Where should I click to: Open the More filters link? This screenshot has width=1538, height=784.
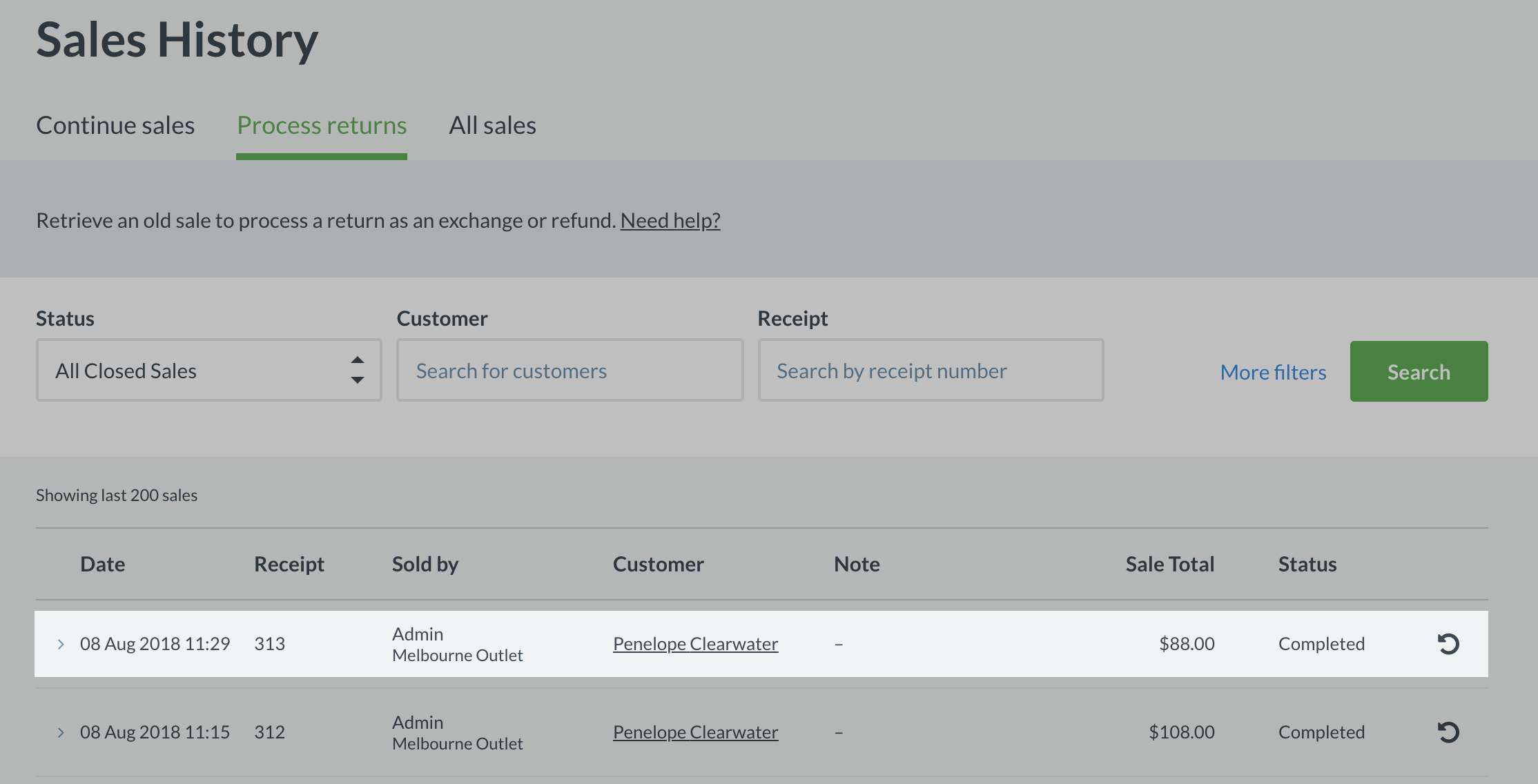click(x=1273, y=372)
